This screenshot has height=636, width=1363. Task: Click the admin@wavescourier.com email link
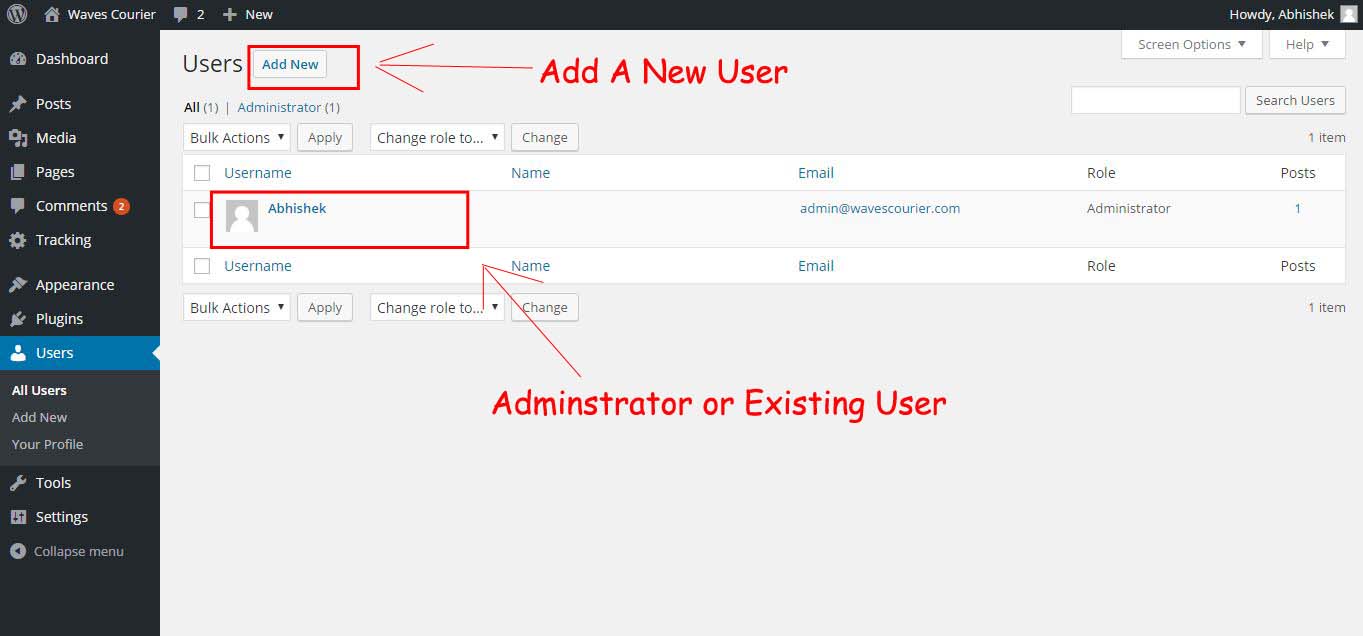(x=880, y=208)
